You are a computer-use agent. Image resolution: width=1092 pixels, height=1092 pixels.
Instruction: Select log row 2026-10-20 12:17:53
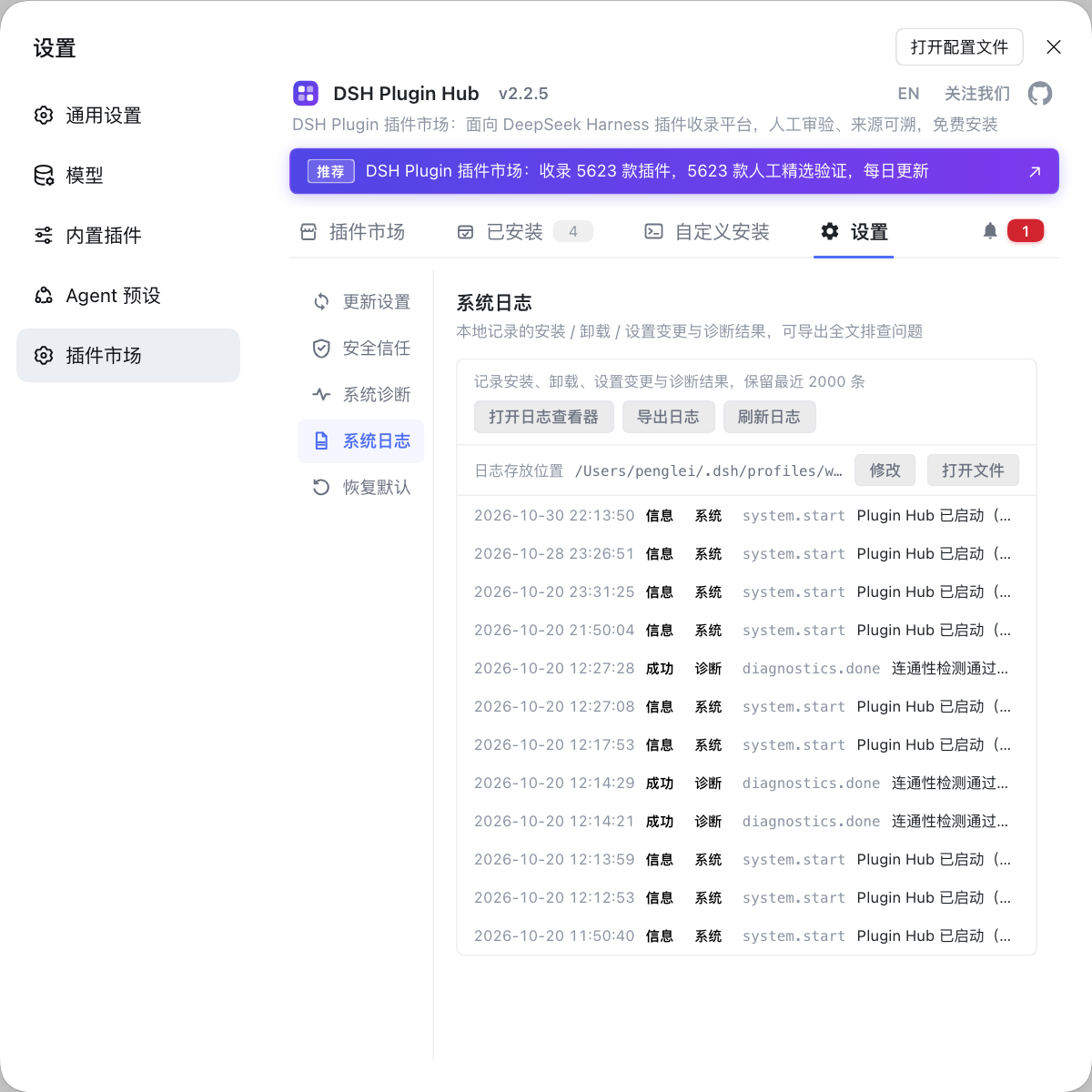[746, 744]
